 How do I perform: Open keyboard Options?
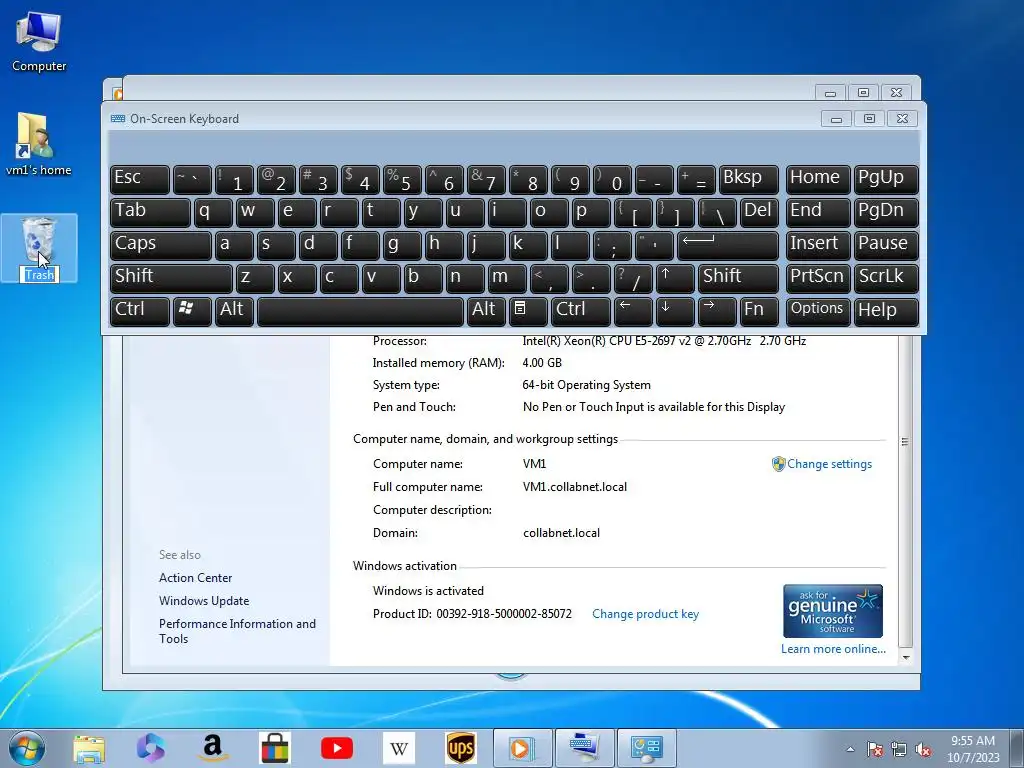[818, 311]
